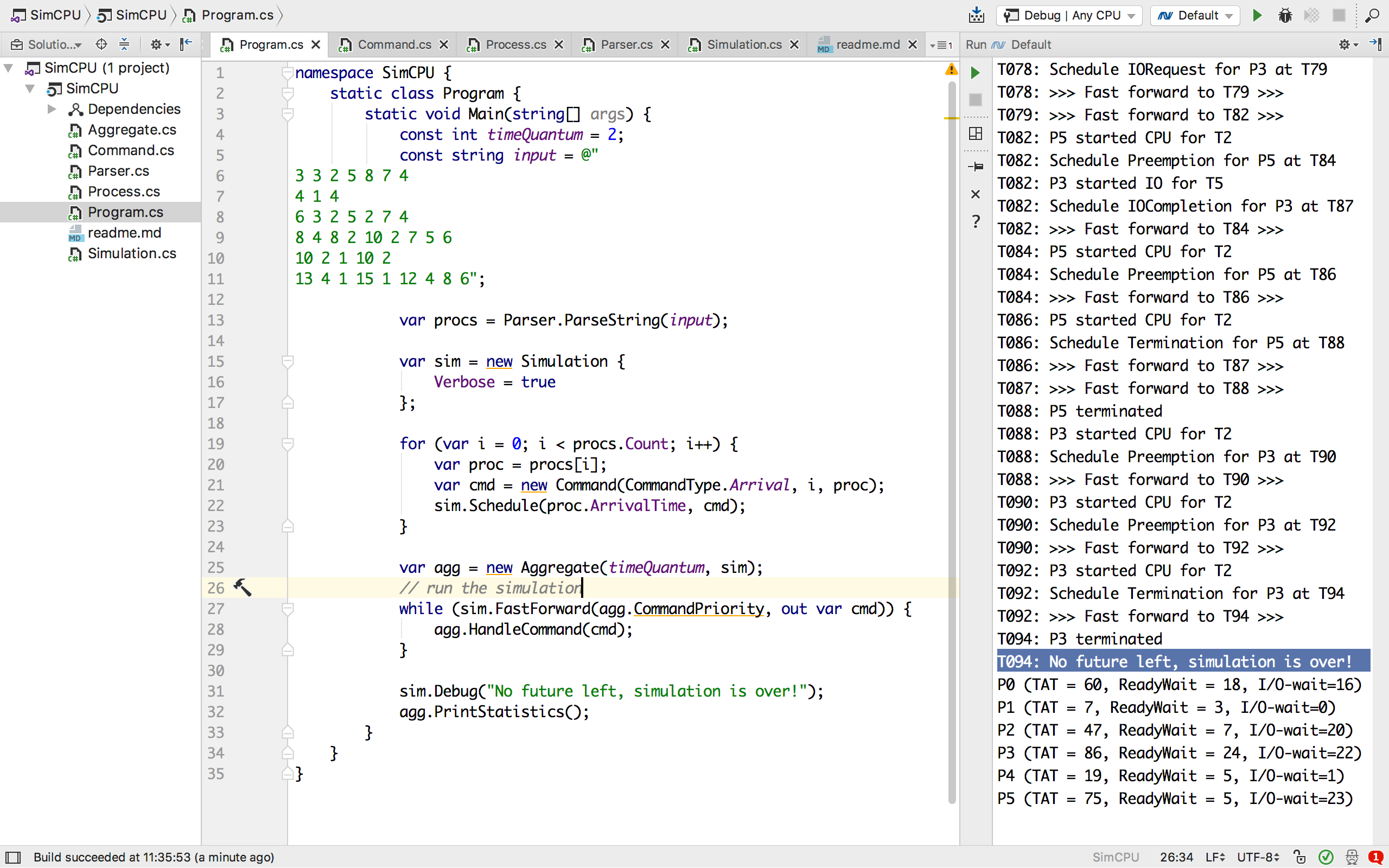Open the Debug | Any CPU configuration dropdown
The height and width of the screenshot is (868, 1389).
click(1069, 16)
